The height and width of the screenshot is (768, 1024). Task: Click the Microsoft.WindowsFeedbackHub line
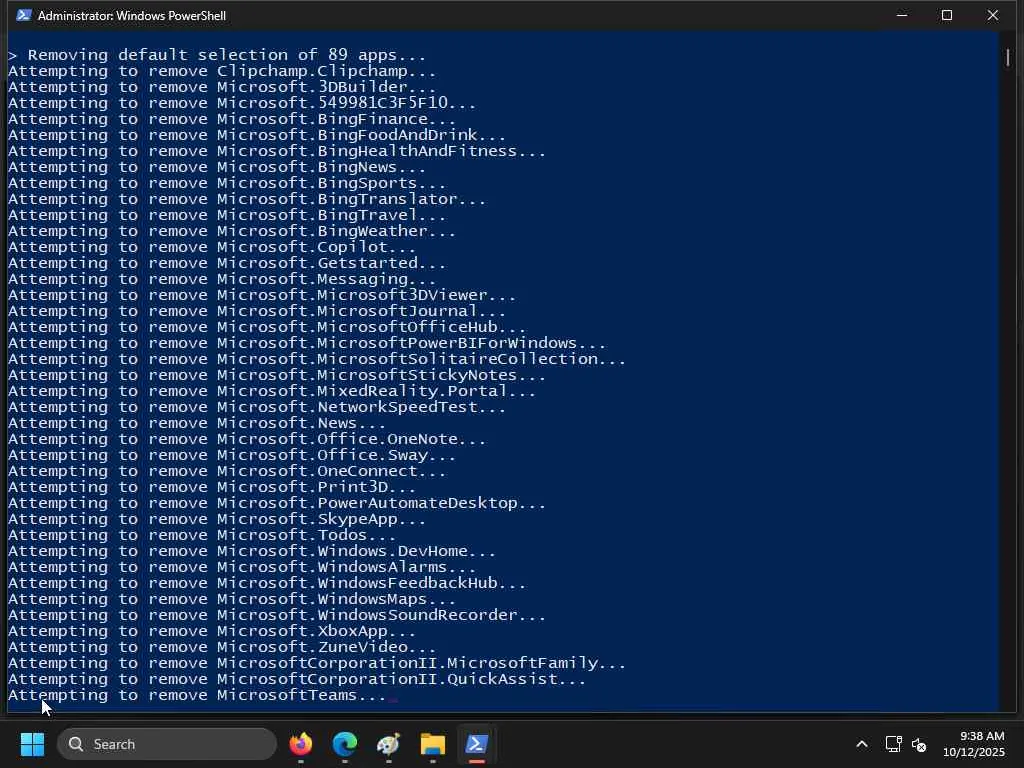pyautogui.click(x=267, y=583)
